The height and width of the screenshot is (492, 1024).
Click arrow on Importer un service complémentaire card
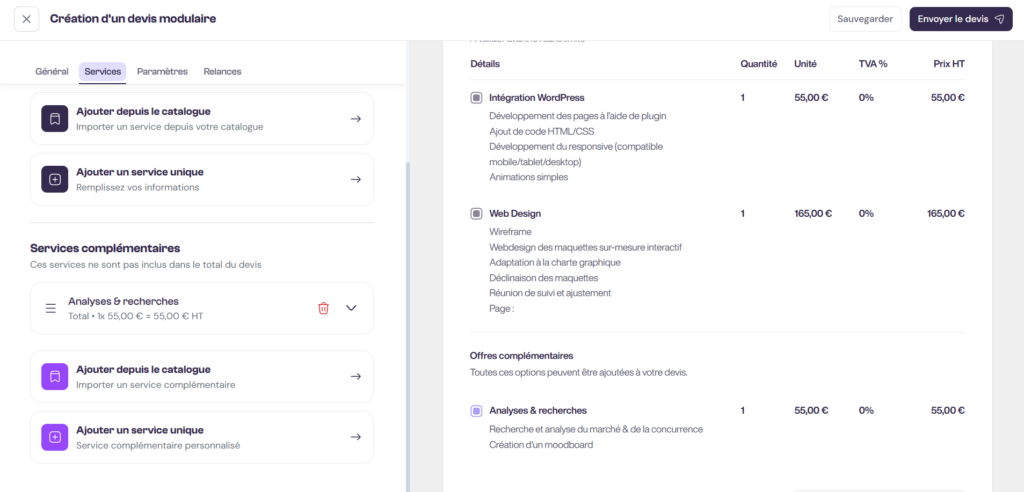click(355, 377)
